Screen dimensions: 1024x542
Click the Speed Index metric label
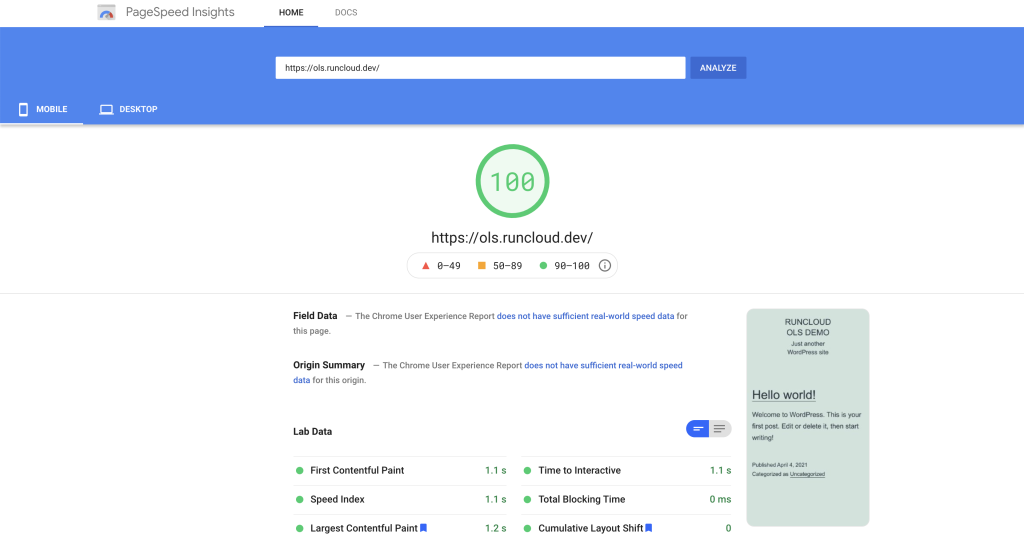[x=337, y=499]
